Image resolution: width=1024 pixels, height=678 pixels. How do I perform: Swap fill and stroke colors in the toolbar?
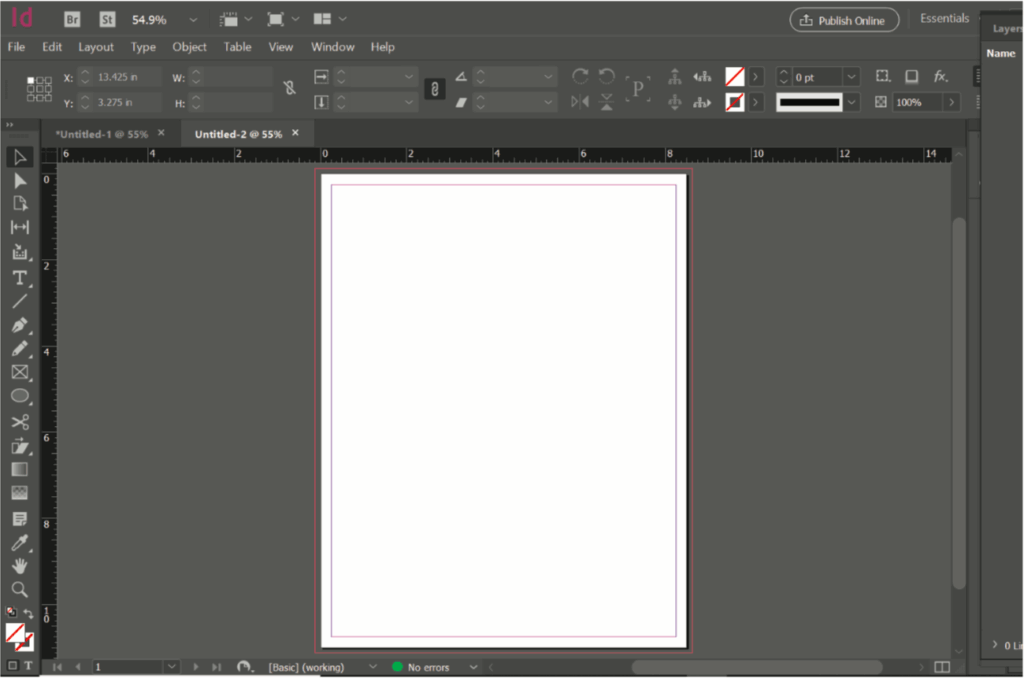click(30, 611)
